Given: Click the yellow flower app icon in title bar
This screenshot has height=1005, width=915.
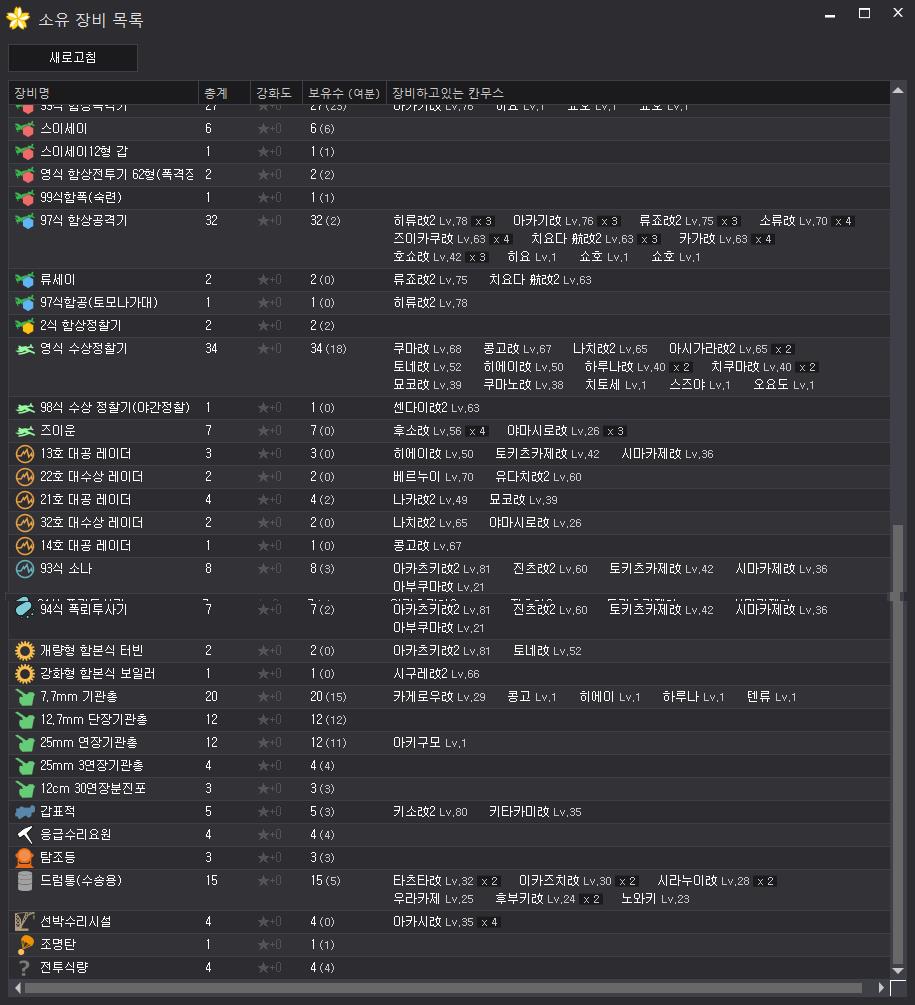Looking at the screenshot, I should (17, 19).
